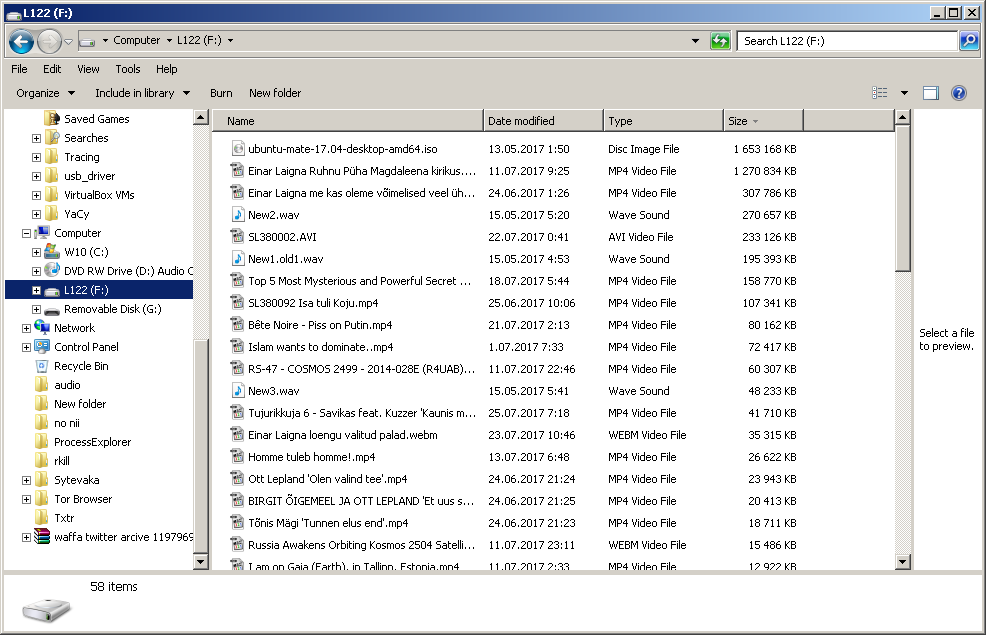Viewport: 986px width, 635px height.
Task: Open the View menu
Action: 88,69
